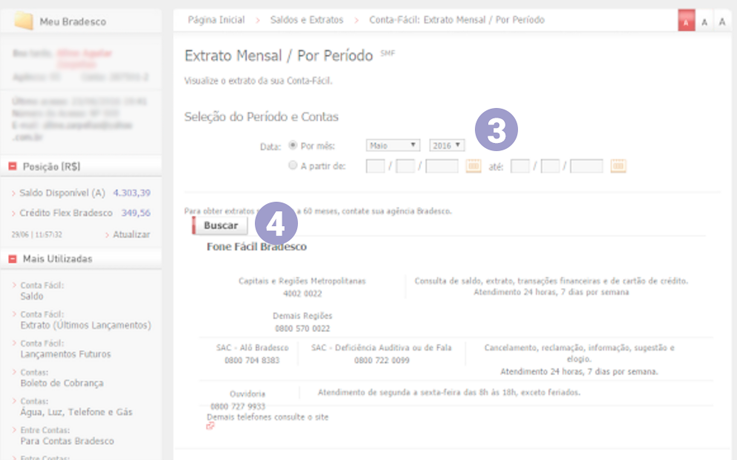Screen dimensions: 737x460
Task: Click the Buscar button
Action: tap(220, 226)
